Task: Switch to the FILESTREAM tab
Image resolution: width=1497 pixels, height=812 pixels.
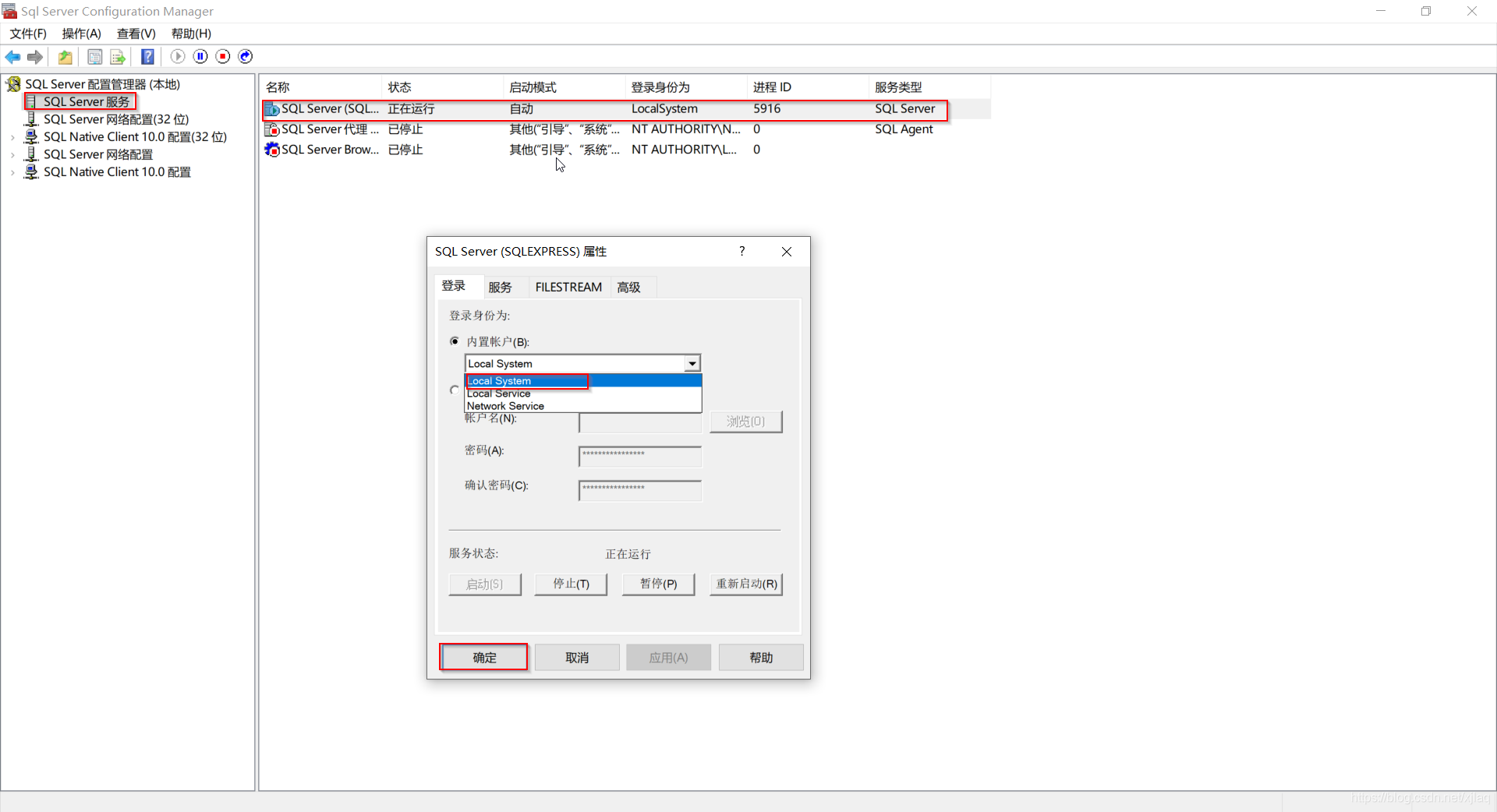Action: click(568, 288)
